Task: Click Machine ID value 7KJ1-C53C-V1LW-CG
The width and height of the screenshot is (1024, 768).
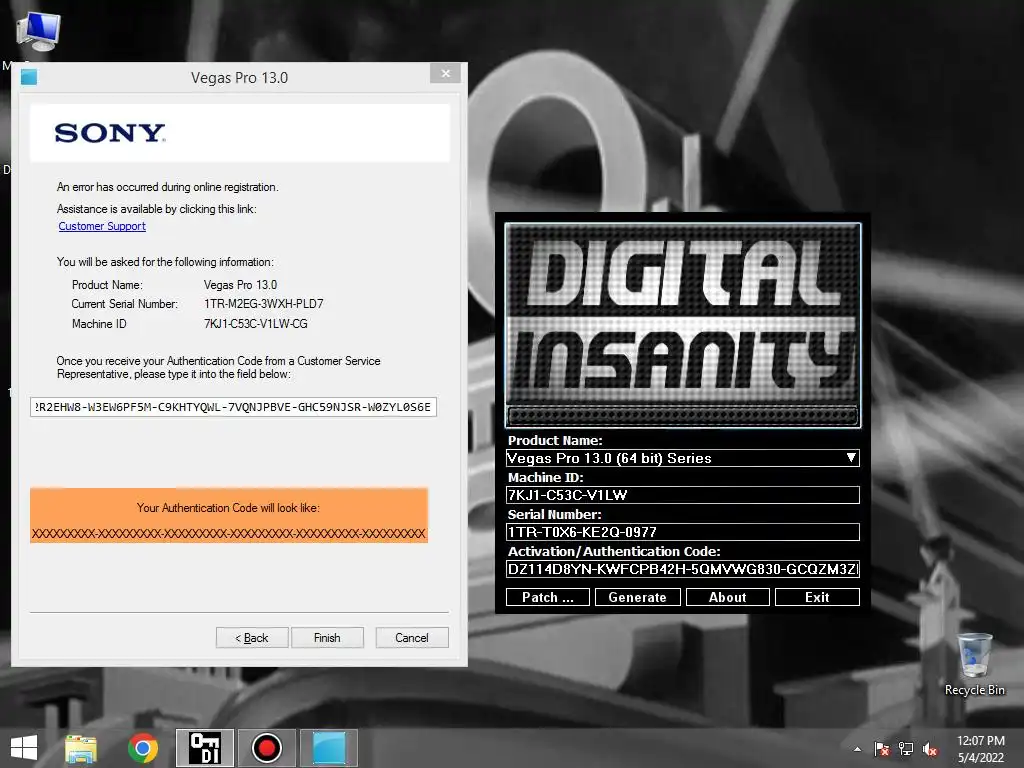Action: (255, 323)
